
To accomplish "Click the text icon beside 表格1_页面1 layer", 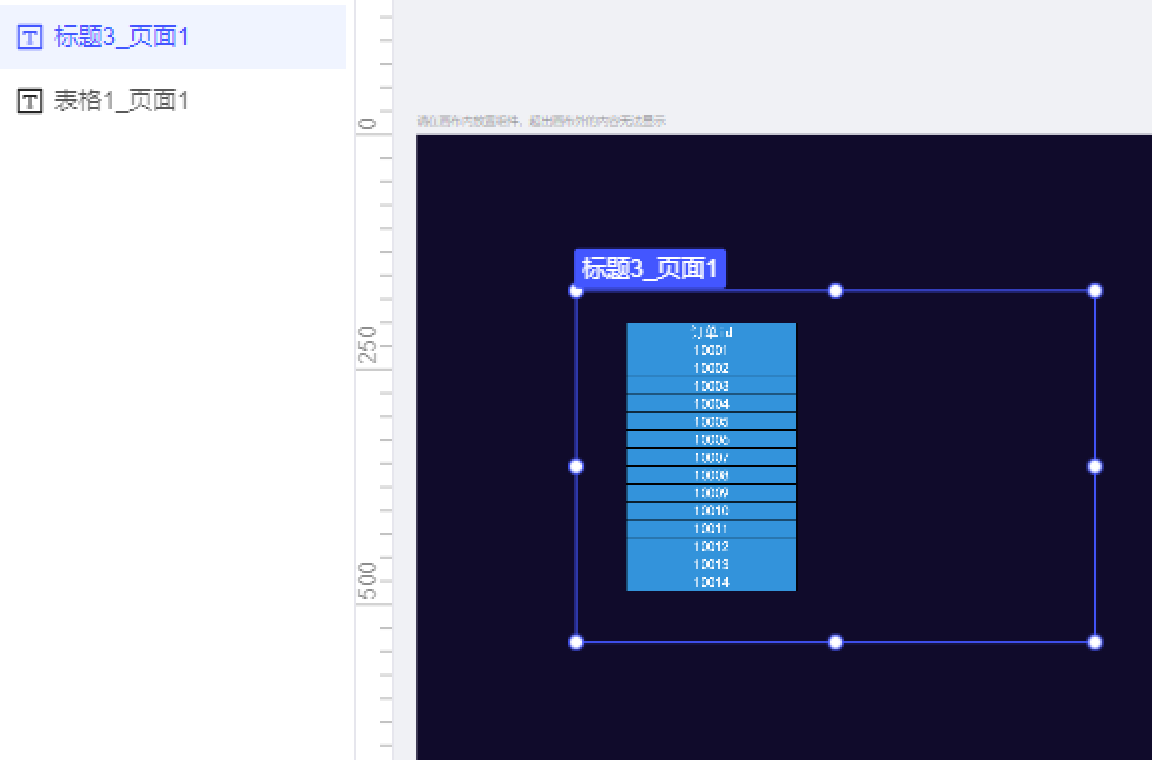I will tap(30, 101).
